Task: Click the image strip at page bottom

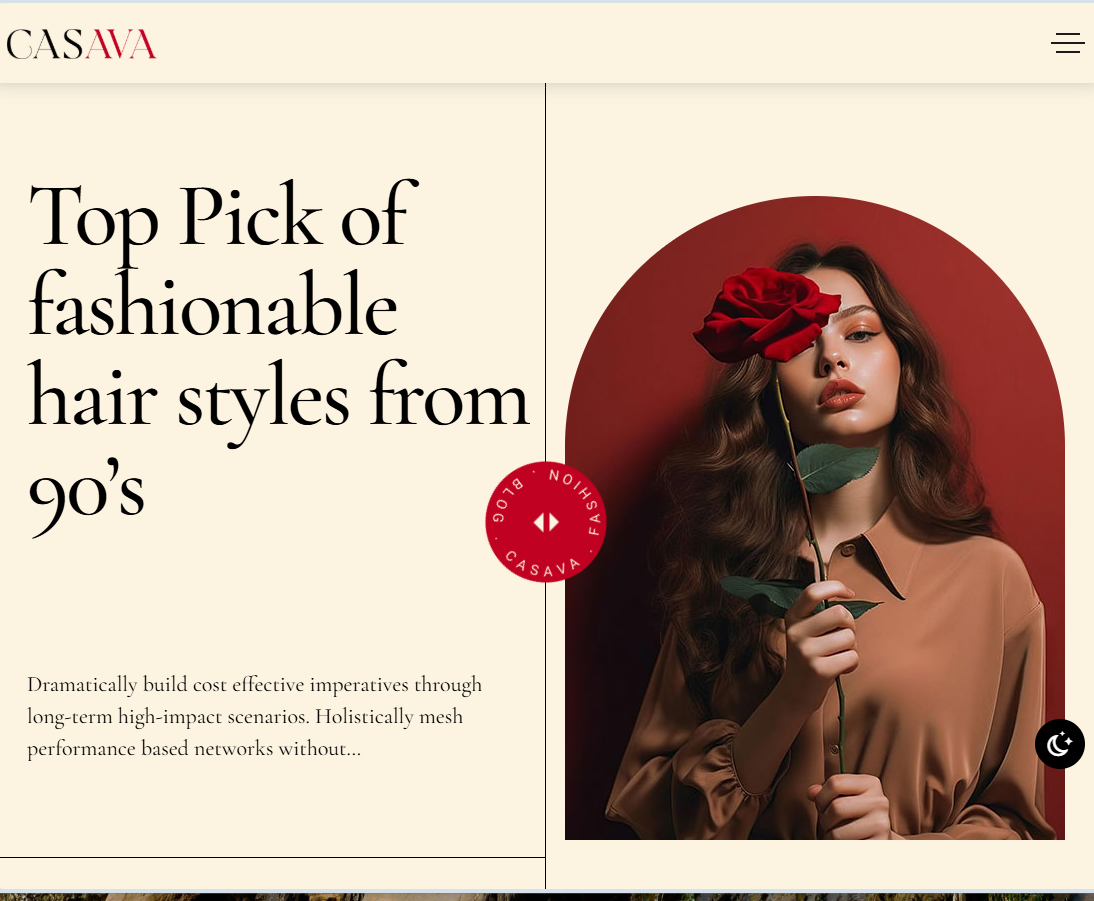Action: [547, 896]
